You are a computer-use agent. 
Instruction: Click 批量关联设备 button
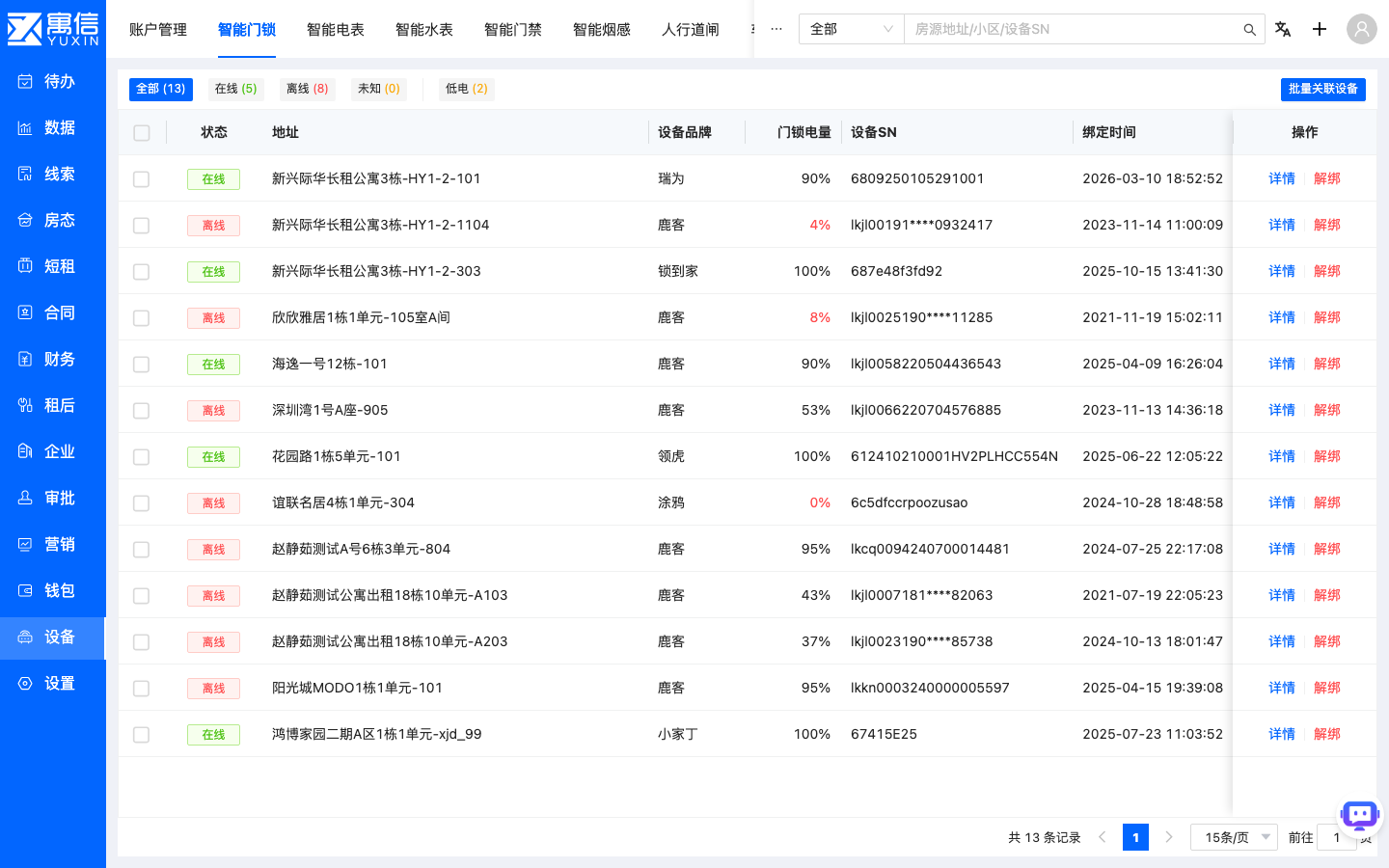(1323, 89)
